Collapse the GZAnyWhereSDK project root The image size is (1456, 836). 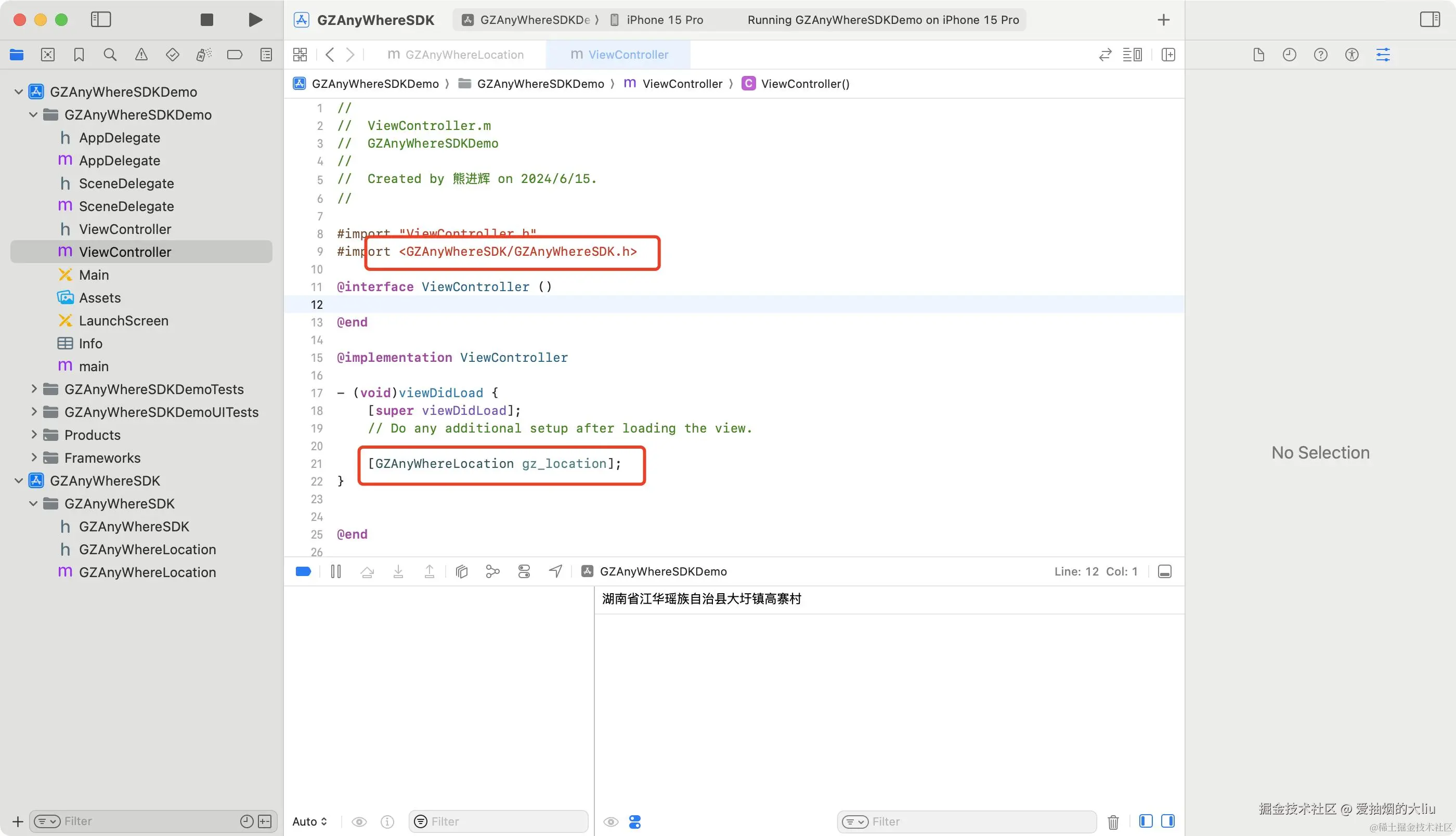tap(18, 480)
